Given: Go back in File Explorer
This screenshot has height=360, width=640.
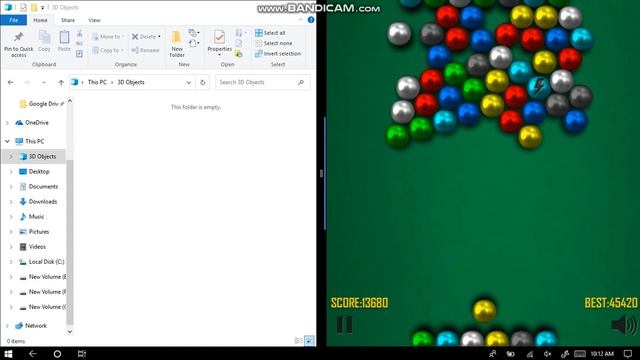Looking at the screenshot, I should (x=11, y=82).
